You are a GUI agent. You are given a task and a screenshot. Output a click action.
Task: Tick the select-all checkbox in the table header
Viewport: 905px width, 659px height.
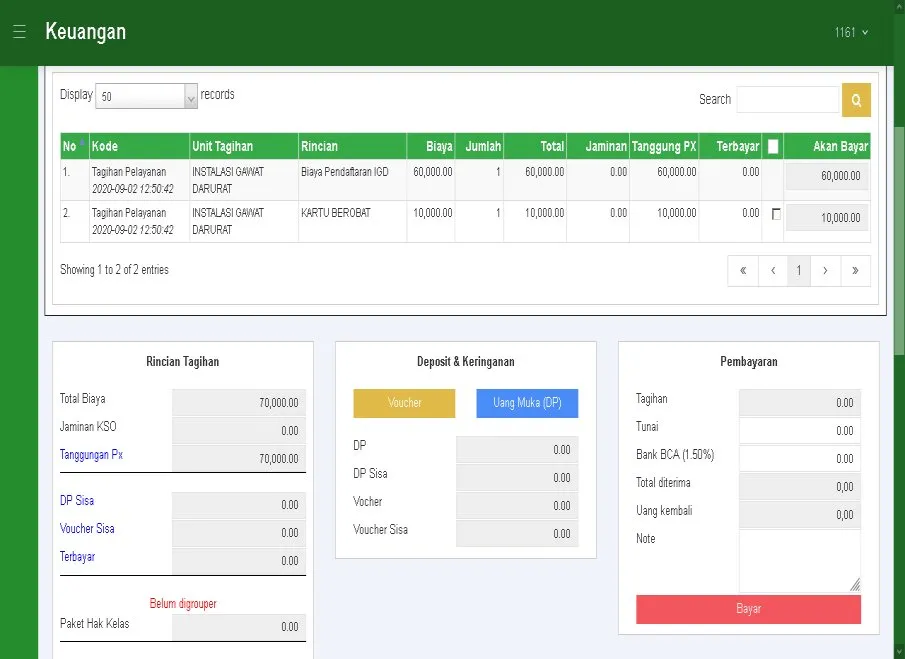(773, 147)
